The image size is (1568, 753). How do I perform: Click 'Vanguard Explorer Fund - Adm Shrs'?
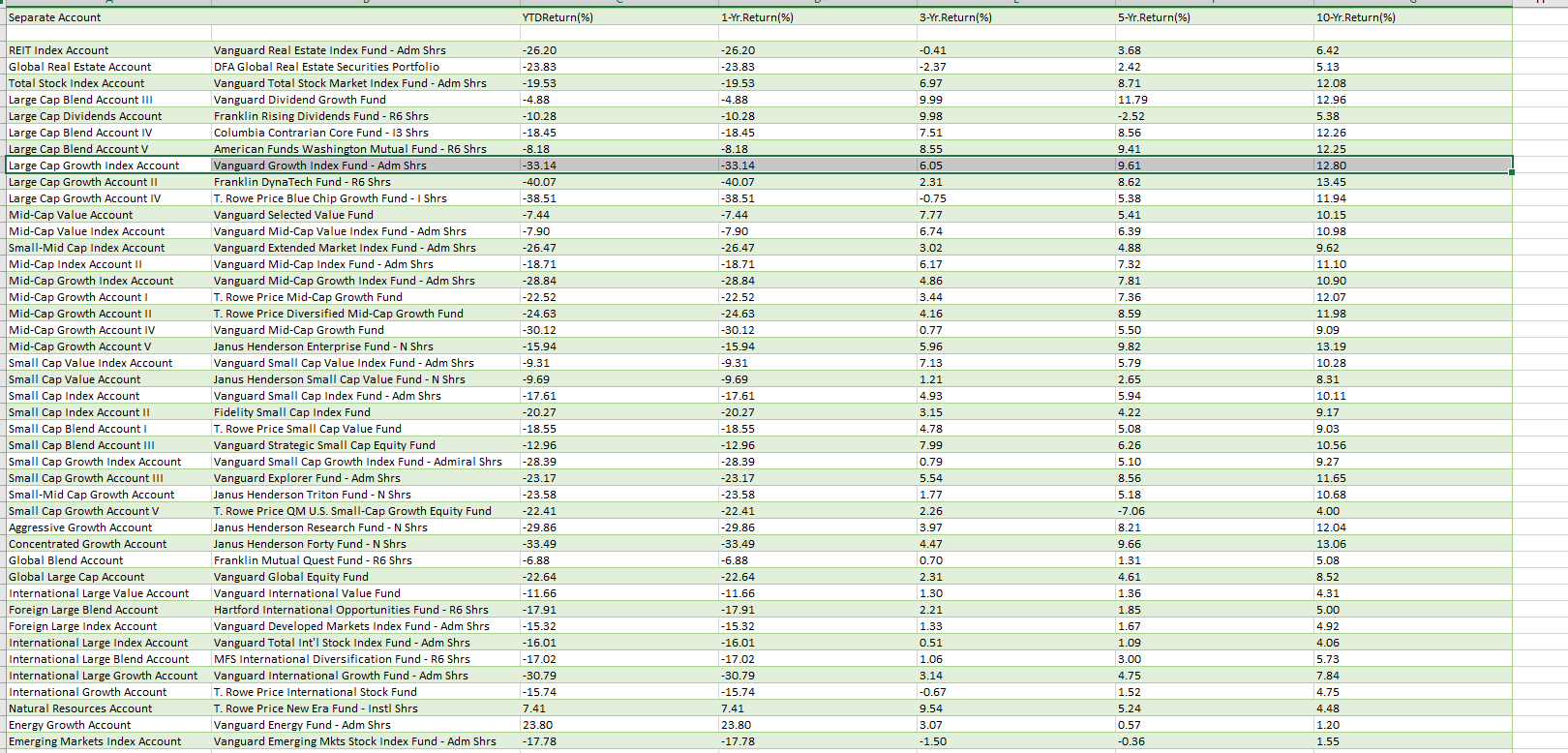tap(366, 478)
